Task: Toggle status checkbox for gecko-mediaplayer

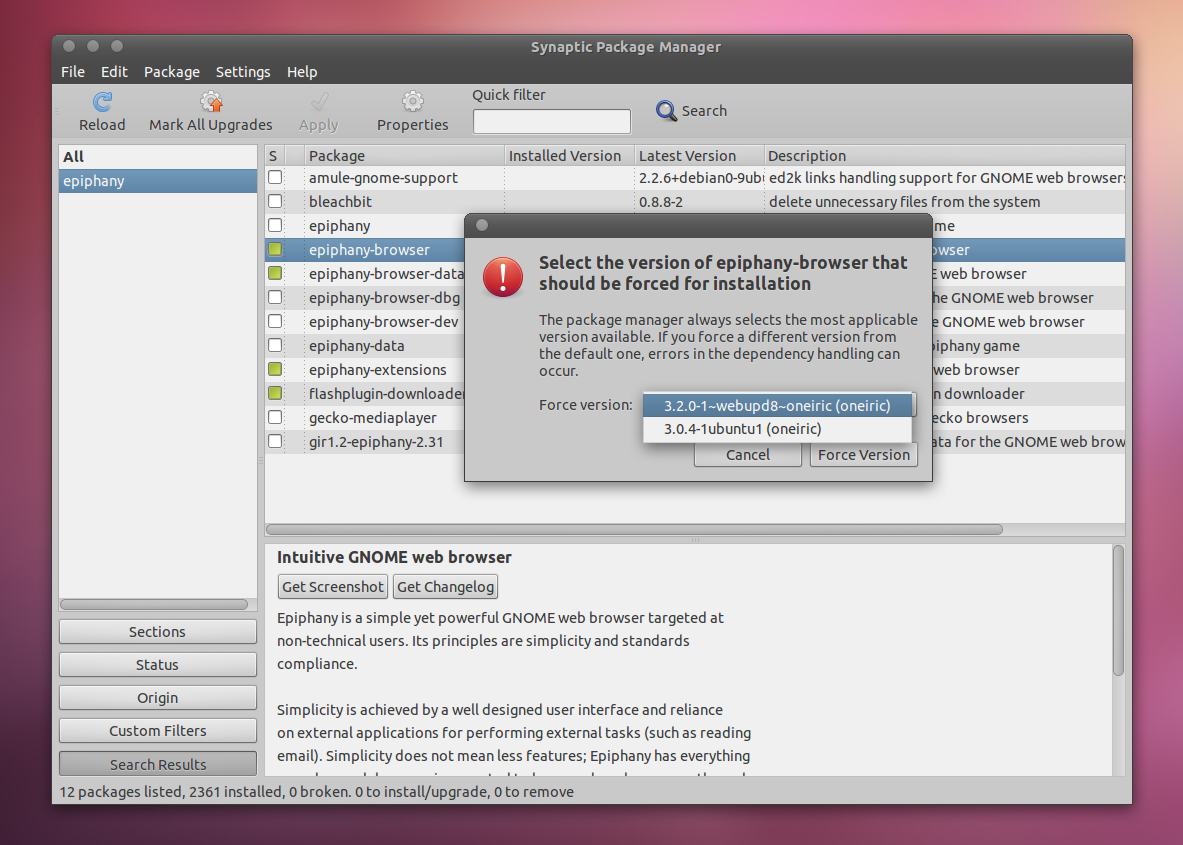Action: point(275,417)
